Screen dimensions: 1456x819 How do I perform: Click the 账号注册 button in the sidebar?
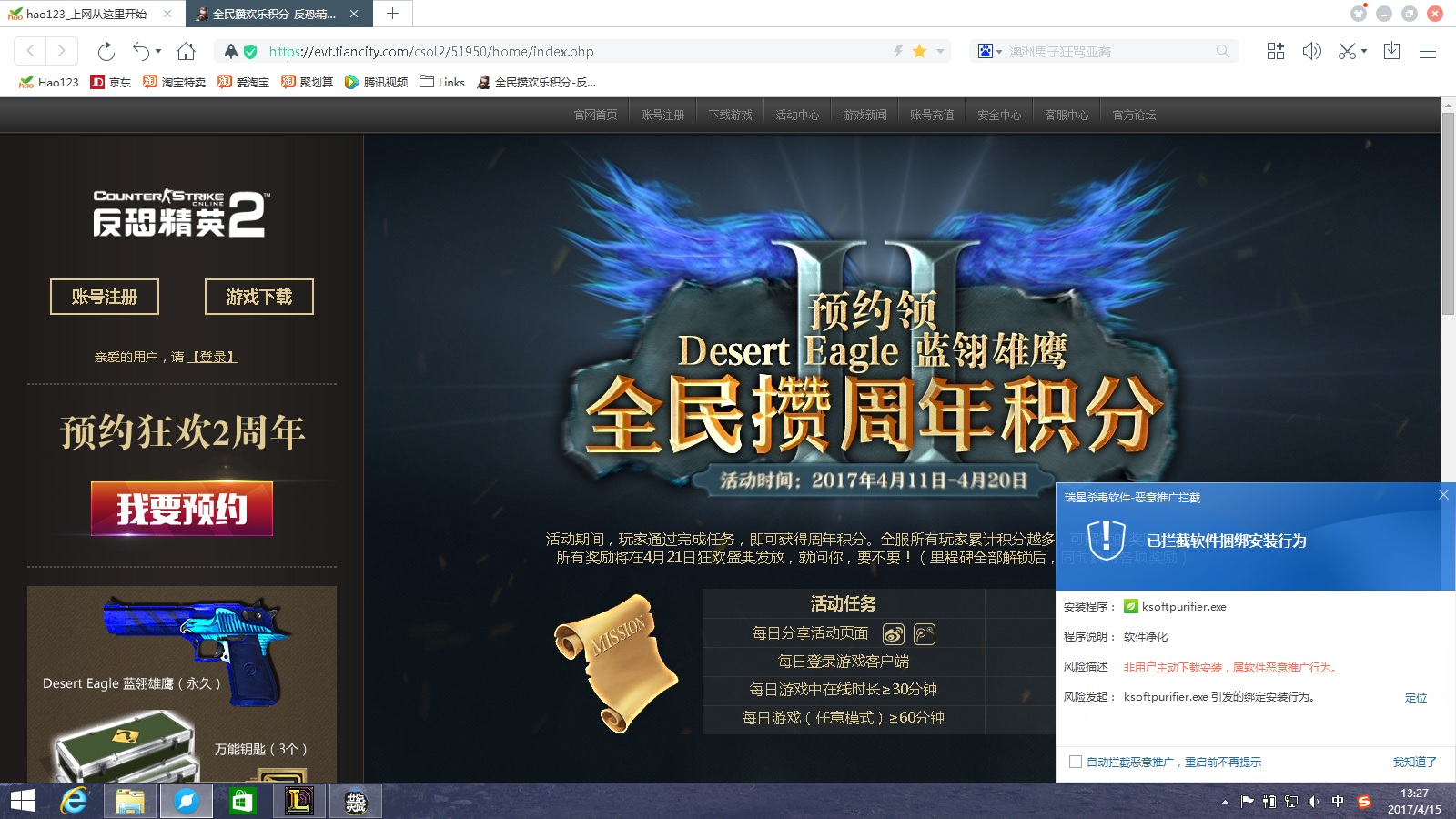[105, 297]
